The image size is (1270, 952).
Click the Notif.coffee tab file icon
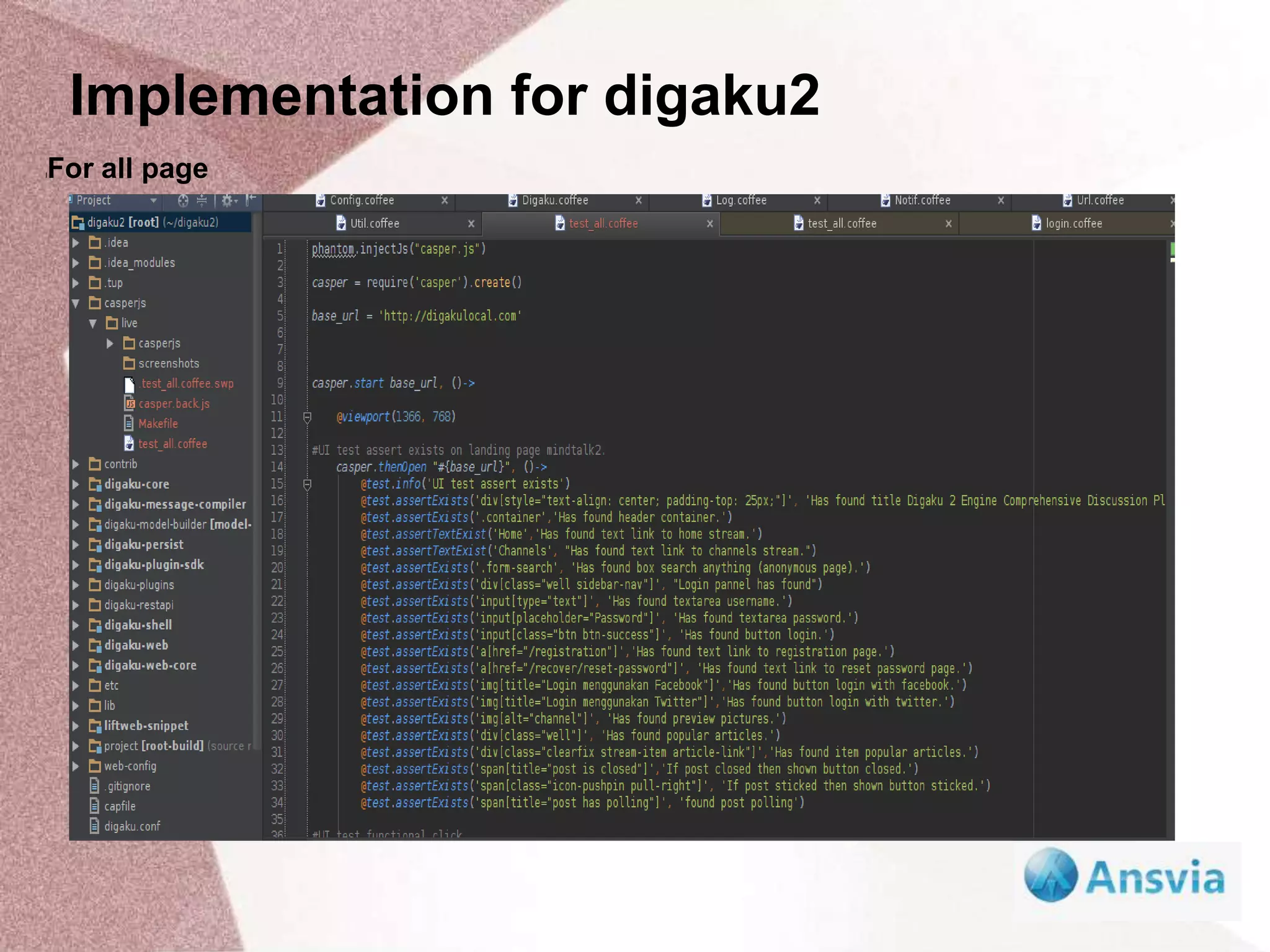886,200
